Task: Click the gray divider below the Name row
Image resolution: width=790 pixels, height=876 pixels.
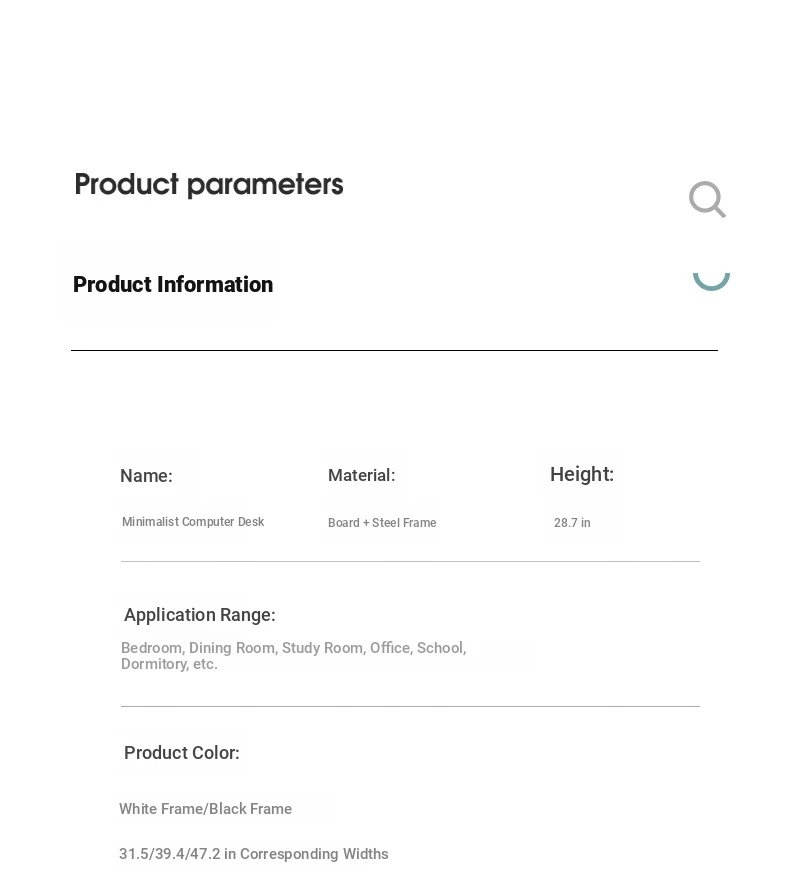Action: coord(410,561)
